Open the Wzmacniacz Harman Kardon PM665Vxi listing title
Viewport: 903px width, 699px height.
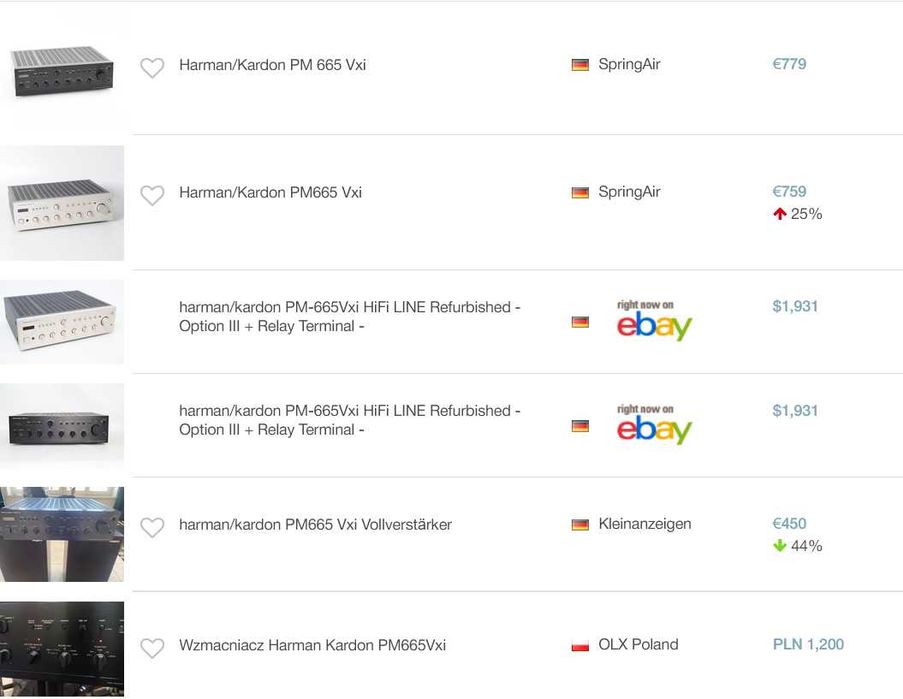pos(312,645)
